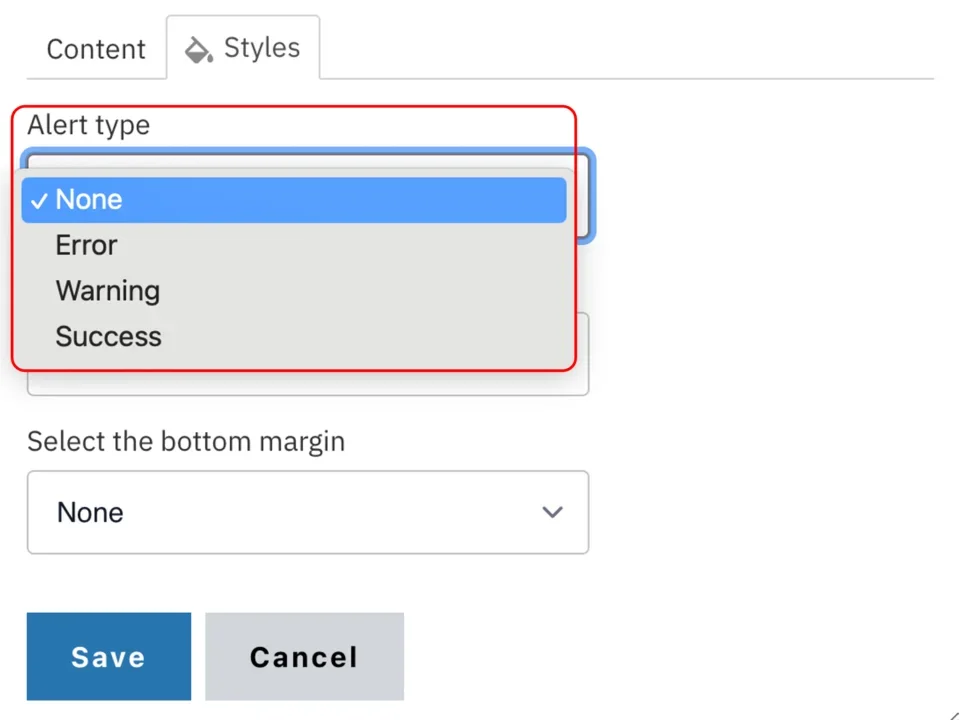This screenshot has width=960, height=720.
Task: Choose None in the alert type list
Action: 88,199
